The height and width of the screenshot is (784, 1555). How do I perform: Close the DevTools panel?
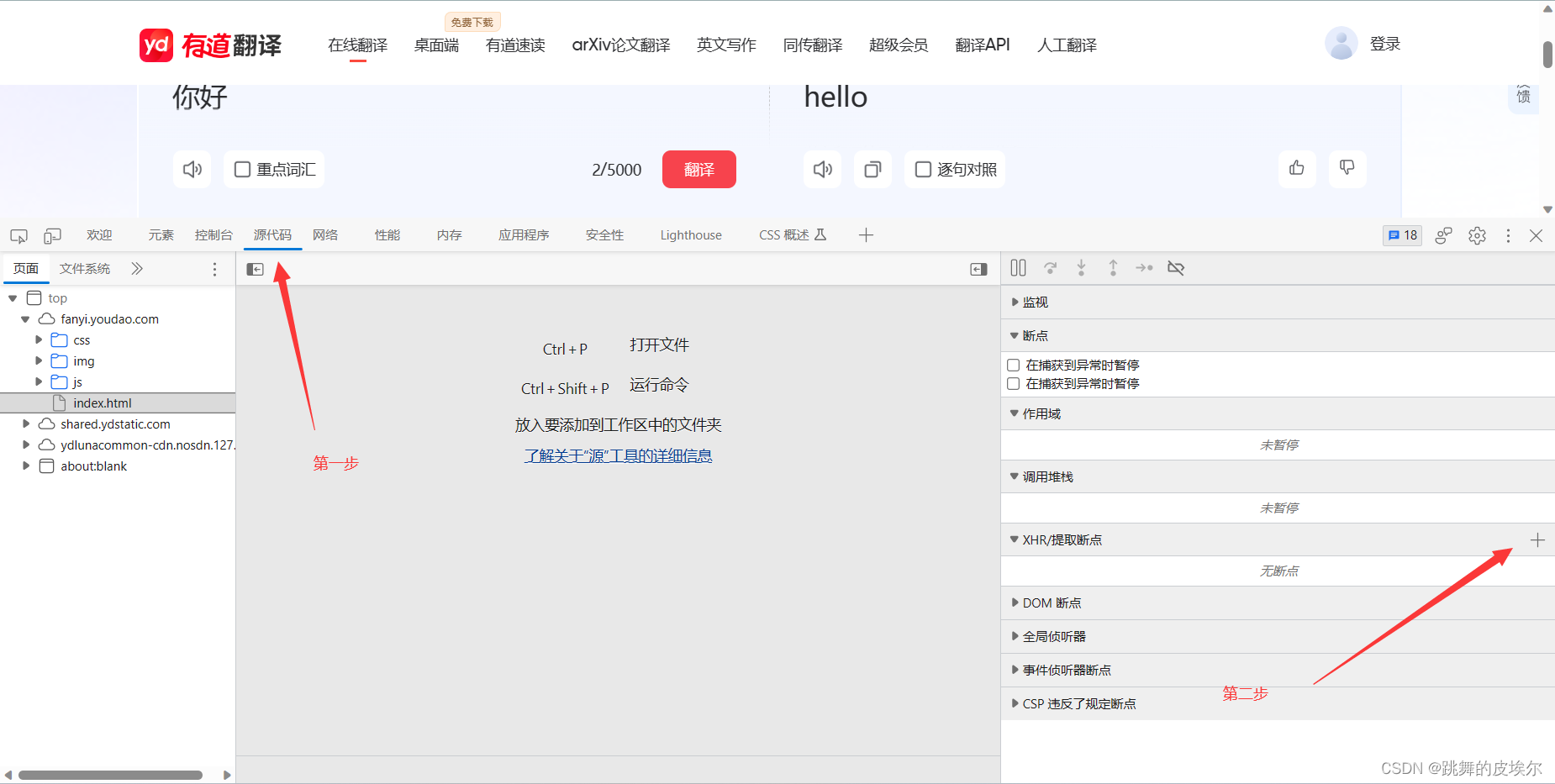(1537, 235)
